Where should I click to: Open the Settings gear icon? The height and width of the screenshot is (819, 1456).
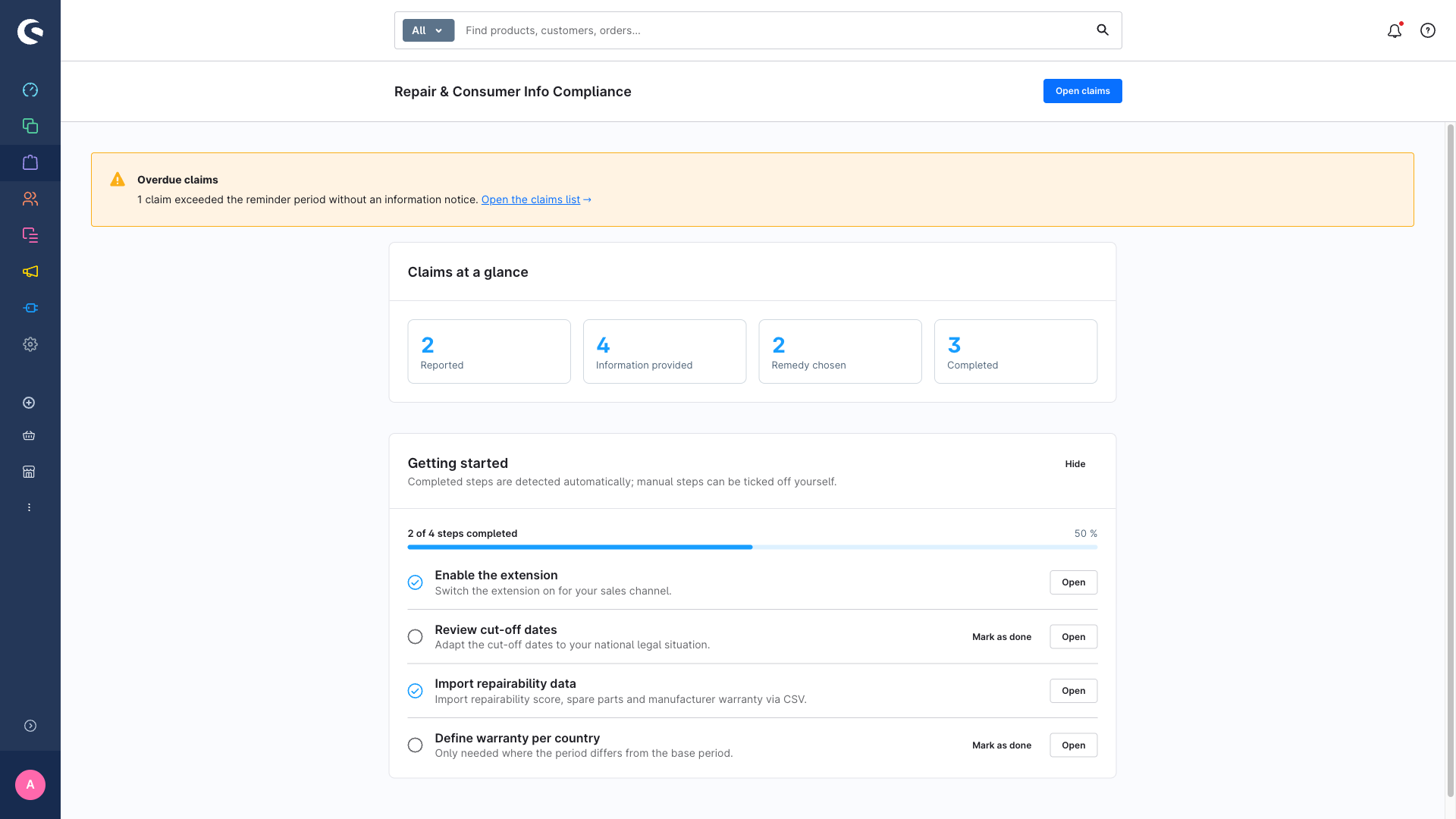pyautogui.click(x=30, y=344)
